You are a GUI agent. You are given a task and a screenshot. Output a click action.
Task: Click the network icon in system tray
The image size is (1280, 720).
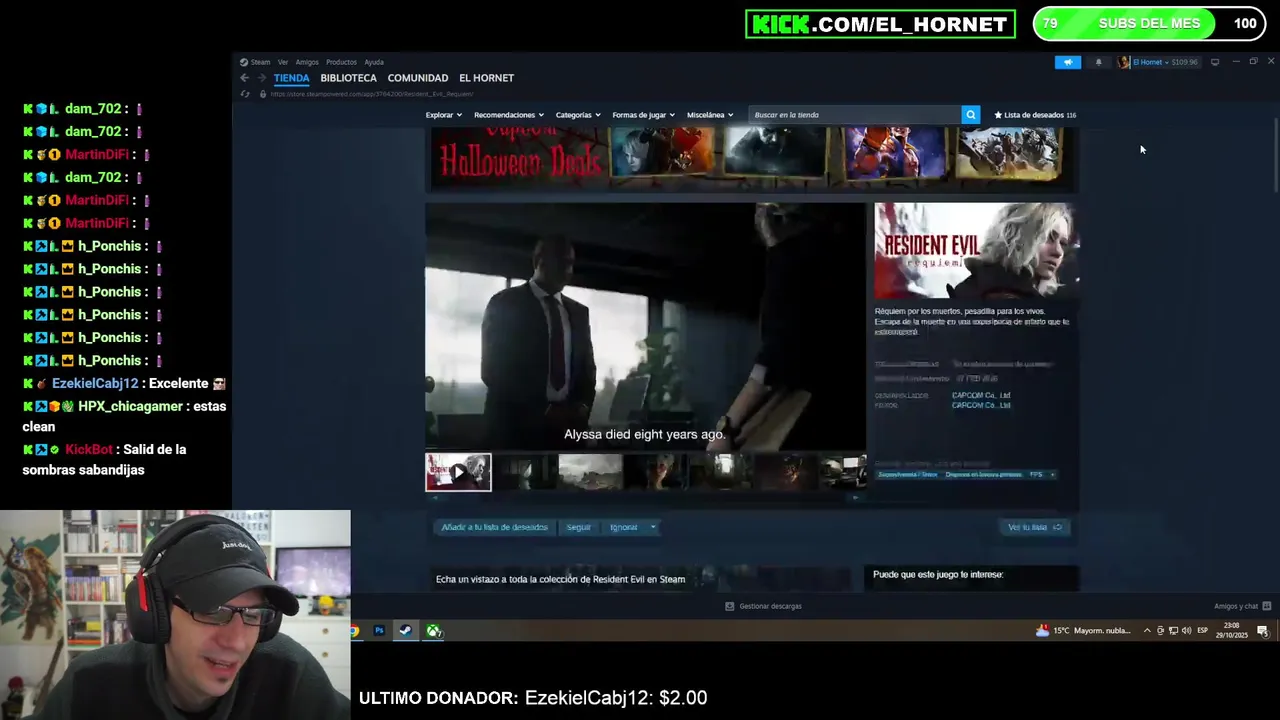click(x=1173, y=631)
